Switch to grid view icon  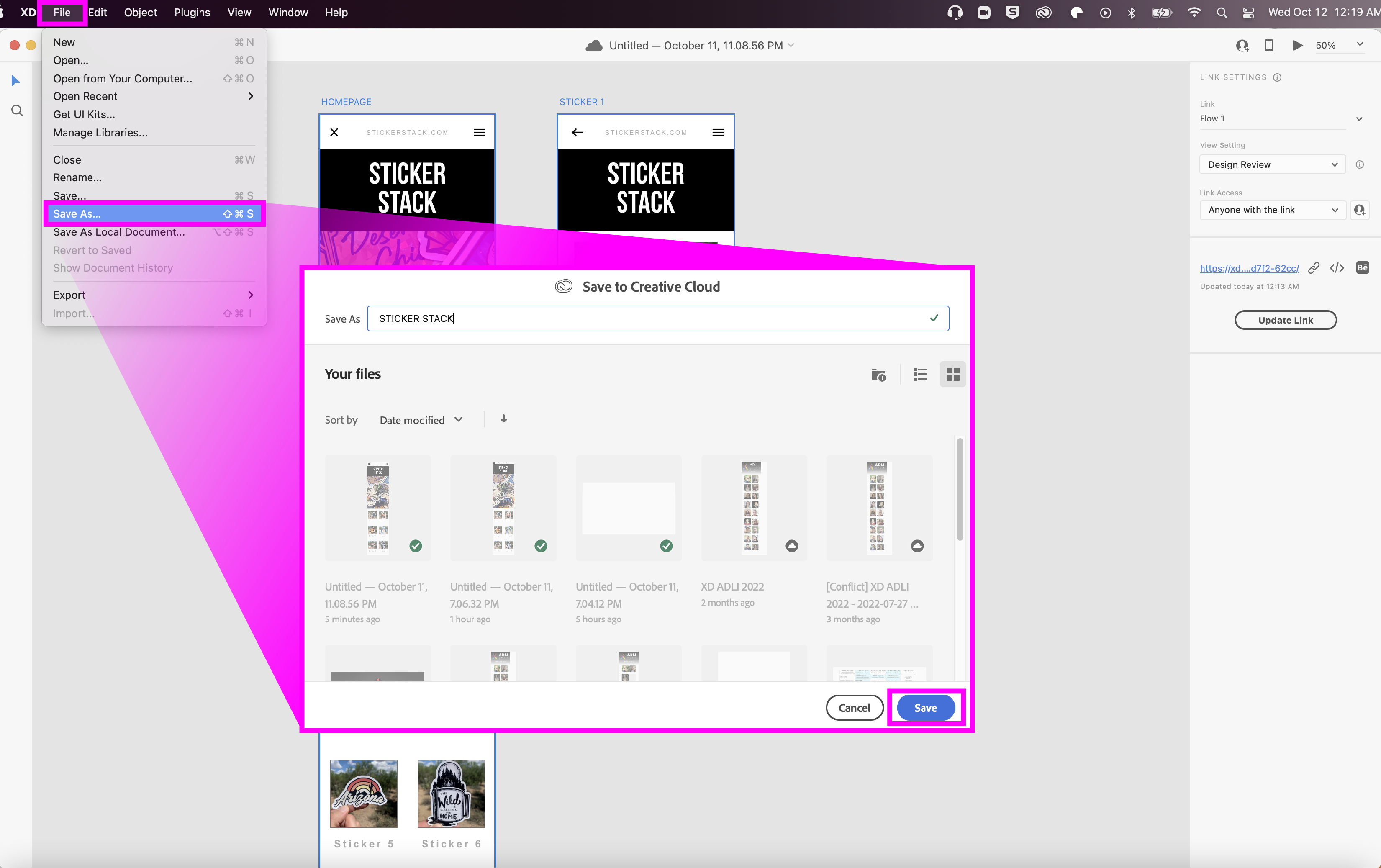pos(952,375)
